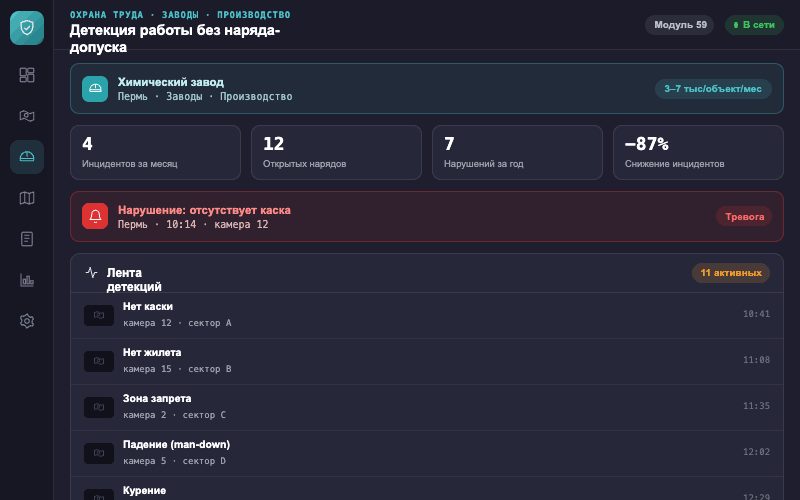Open the Открытых нарядов stat card
The width and height of the screenshot is (800, 500).
(x=336, y=153)
